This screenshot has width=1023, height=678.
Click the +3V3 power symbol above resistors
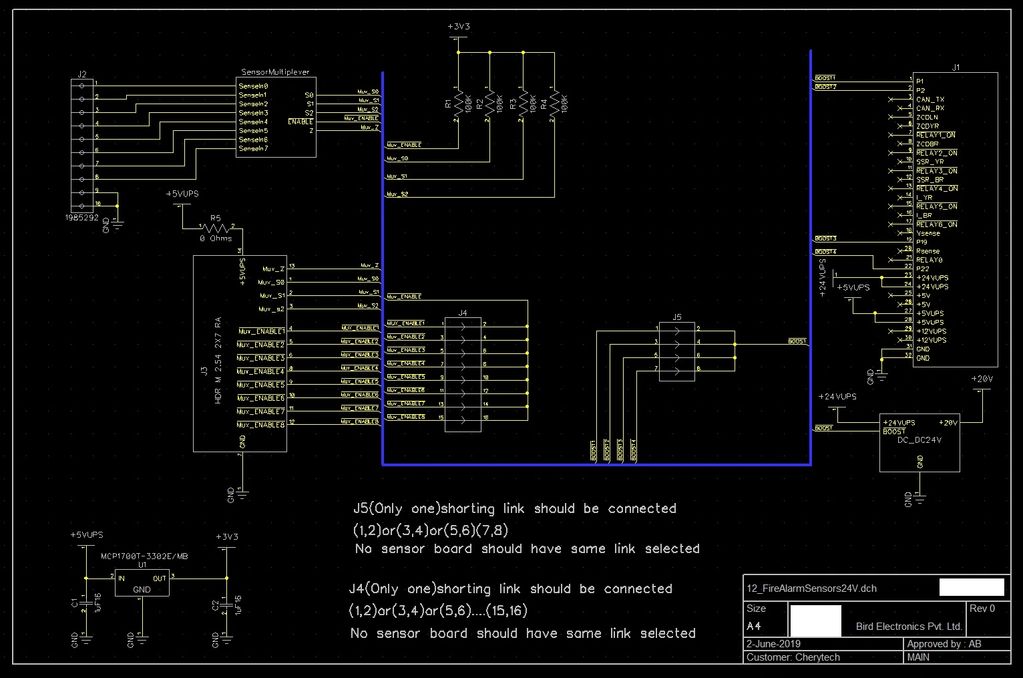(x=458, y=31)
